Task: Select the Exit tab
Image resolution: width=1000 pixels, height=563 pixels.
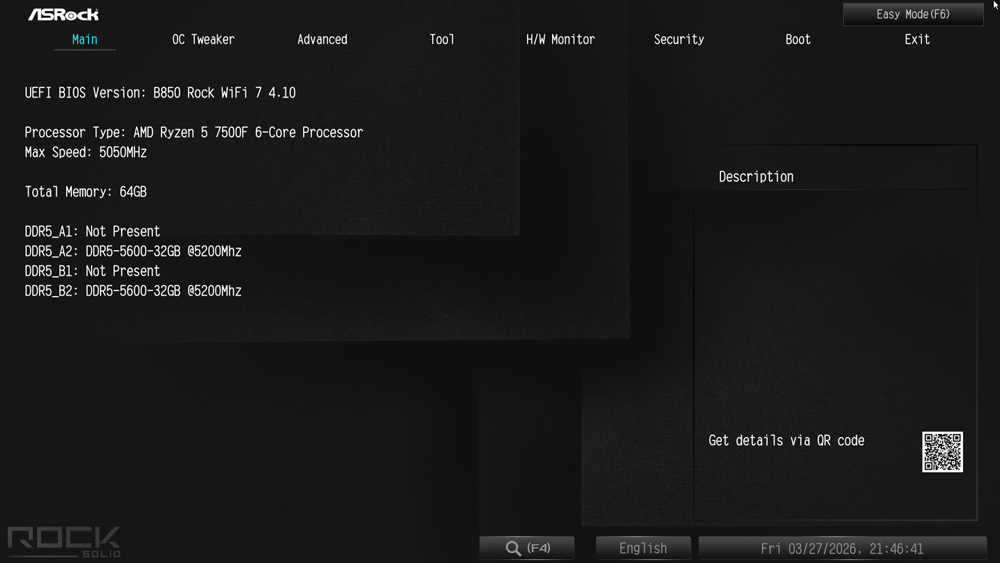Action: click(917, 39)
